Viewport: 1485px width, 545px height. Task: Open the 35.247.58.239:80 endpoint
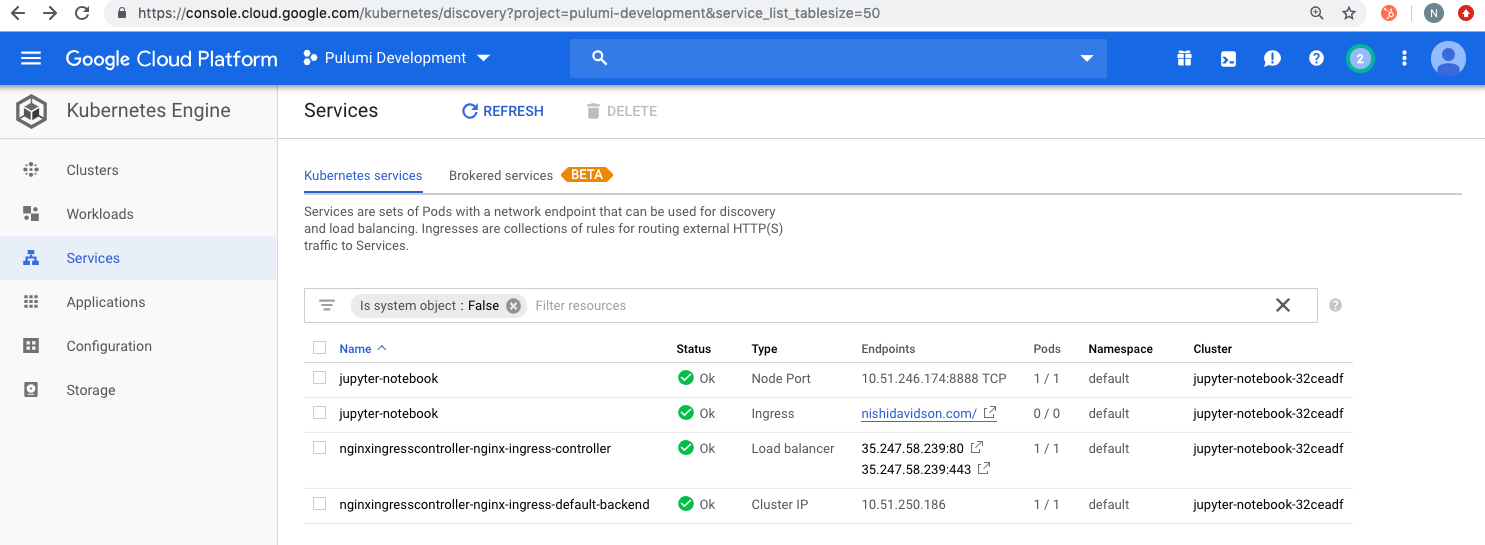(913, 448)
